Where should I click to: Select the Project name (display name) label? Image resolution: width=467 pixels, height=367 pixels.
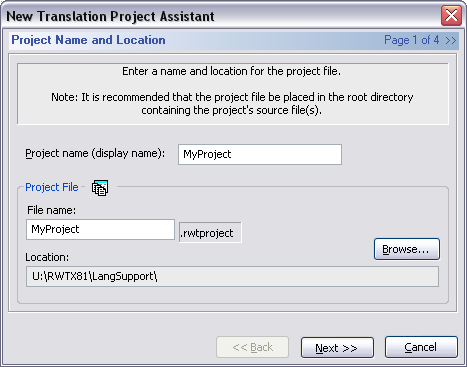95,153
